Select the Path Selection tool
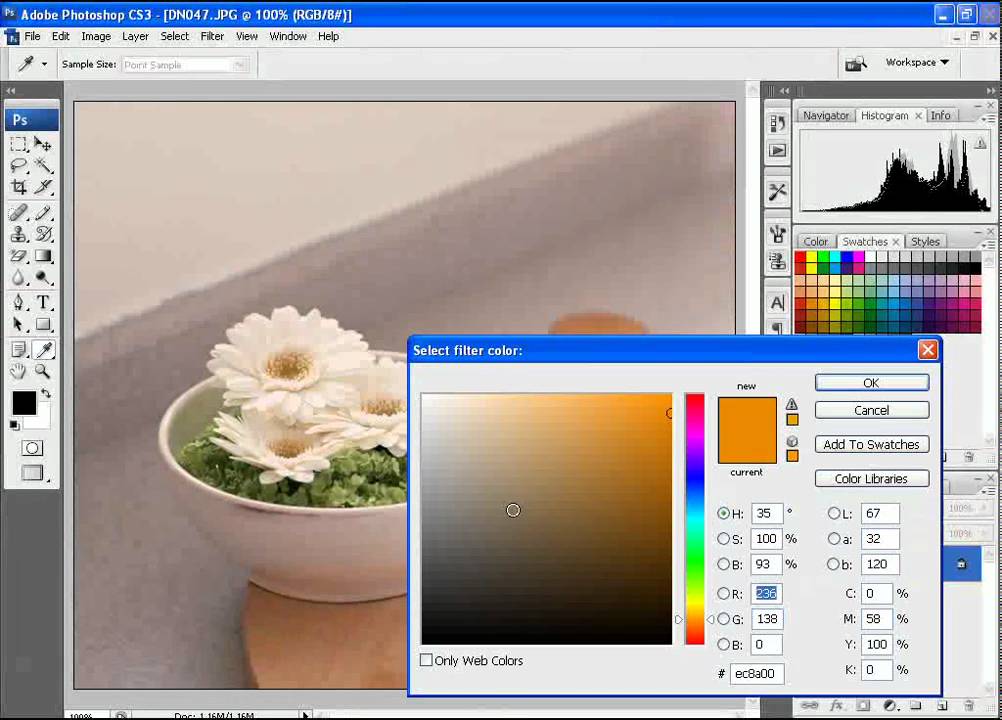The image size is (1002, 720). tap(19, 324)
